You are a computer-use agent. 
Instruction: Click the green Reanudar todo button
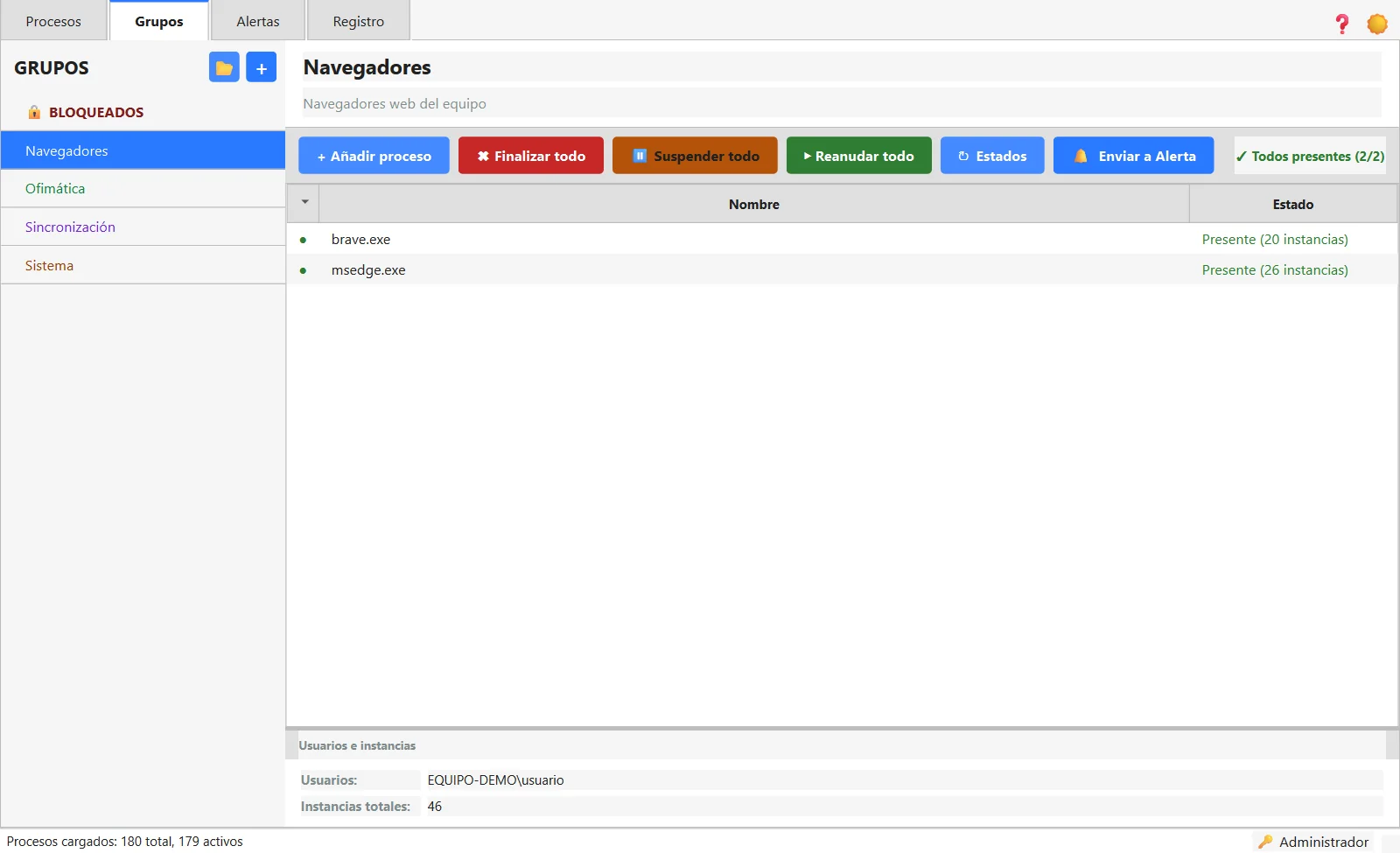859,156
